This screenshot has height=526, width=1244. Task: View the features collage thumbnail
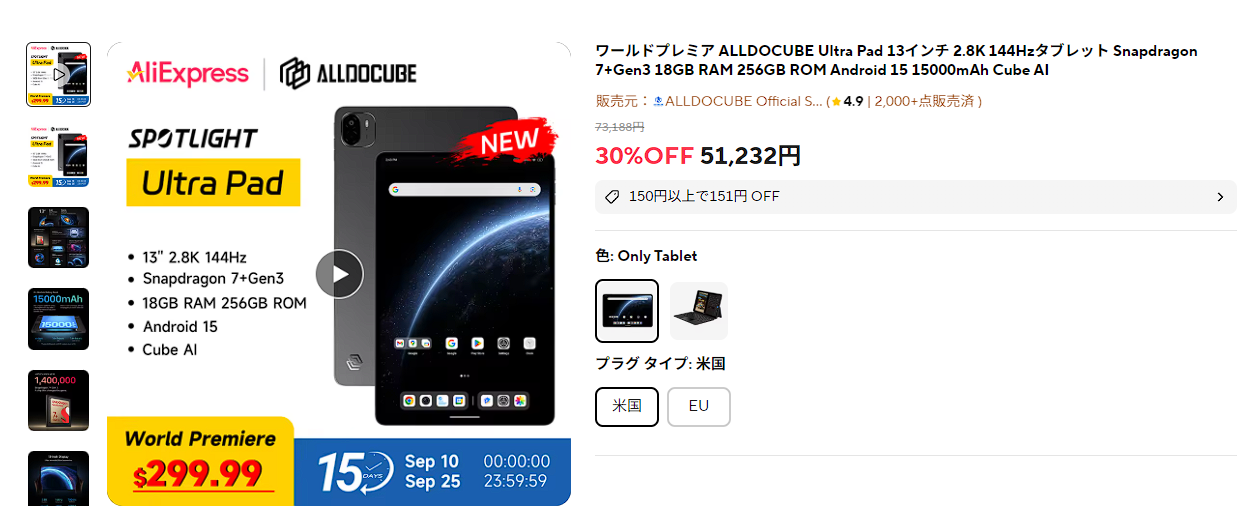(58, 238)
